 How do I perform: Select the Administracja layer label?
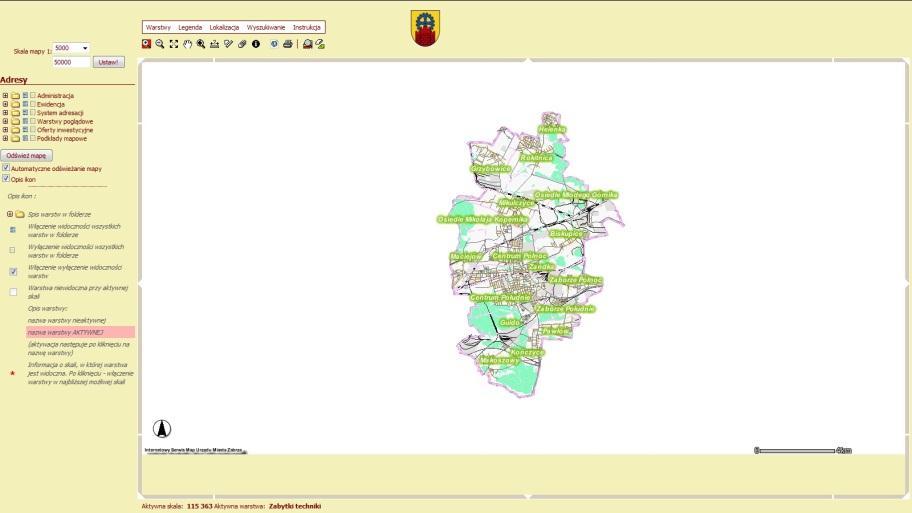[55, 95]
